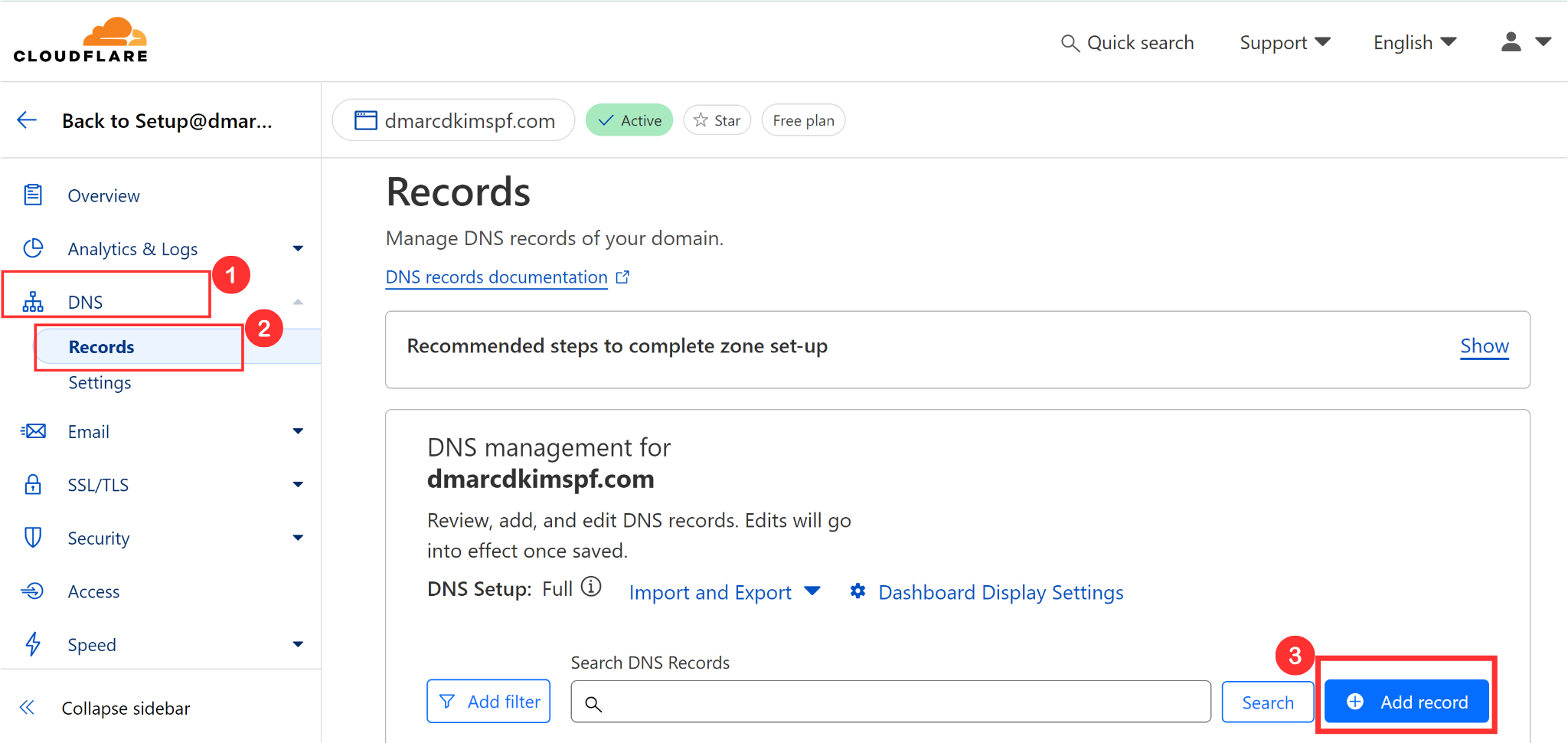Click the plus icon in Add record
Screen dimensions: 1568x743
1355,702
